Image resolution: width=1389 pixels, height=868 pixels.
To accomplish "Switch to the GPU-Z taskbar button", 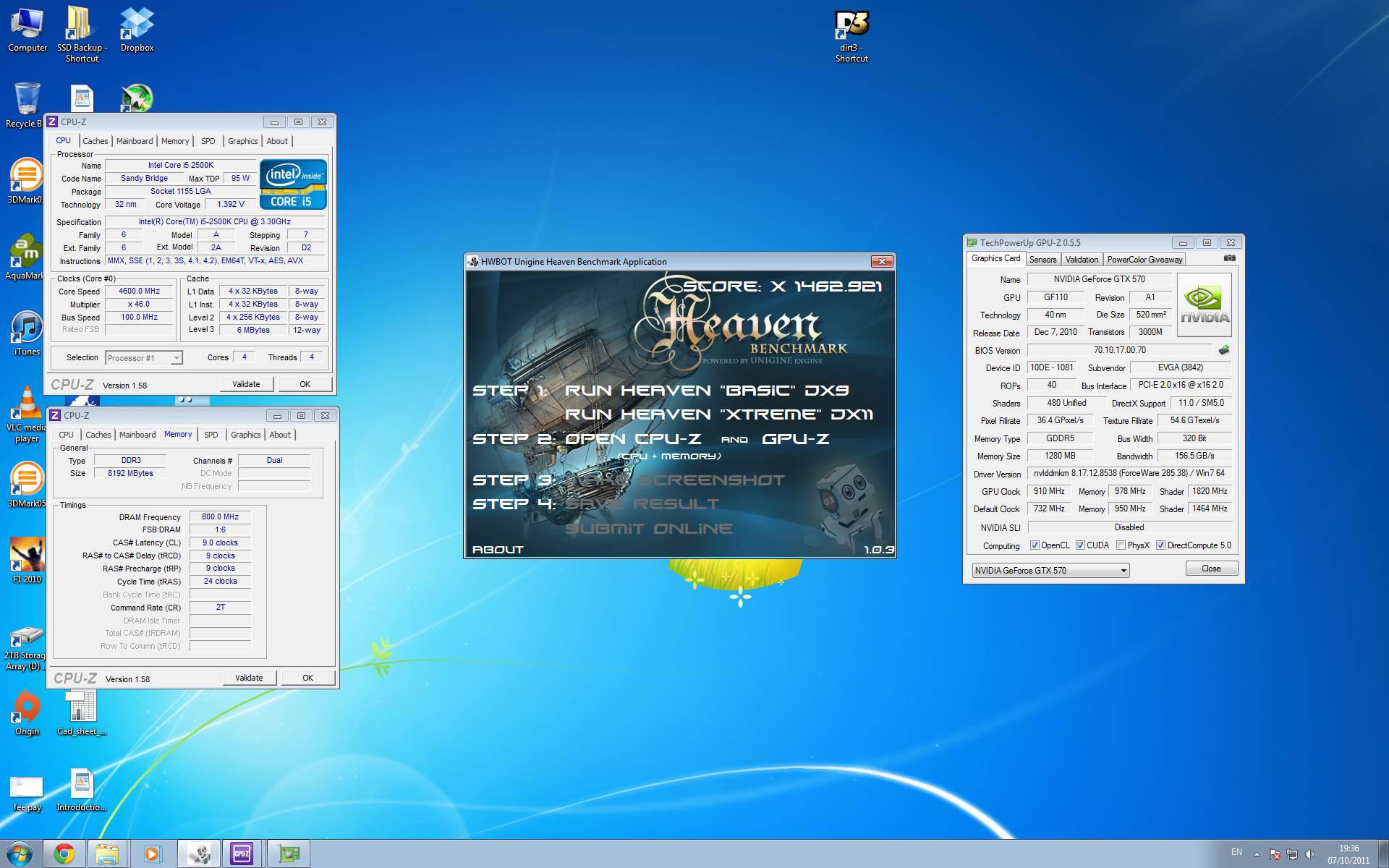I will [x=289, y=854].
